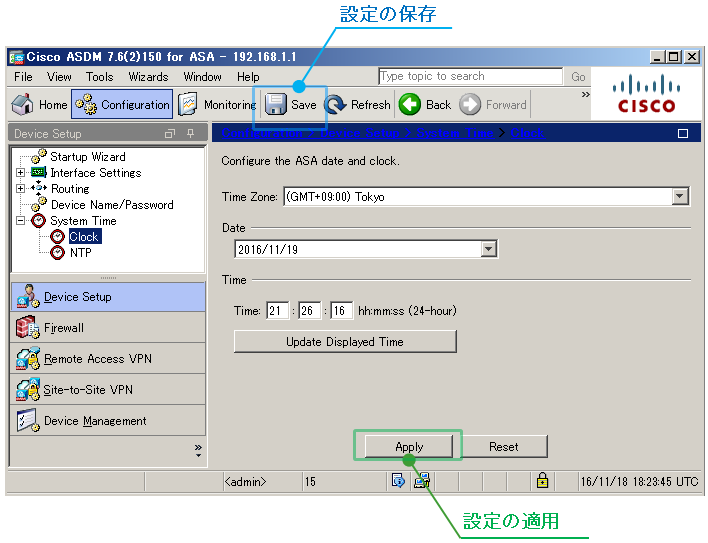Refresh the ASDM configuration

357,105
